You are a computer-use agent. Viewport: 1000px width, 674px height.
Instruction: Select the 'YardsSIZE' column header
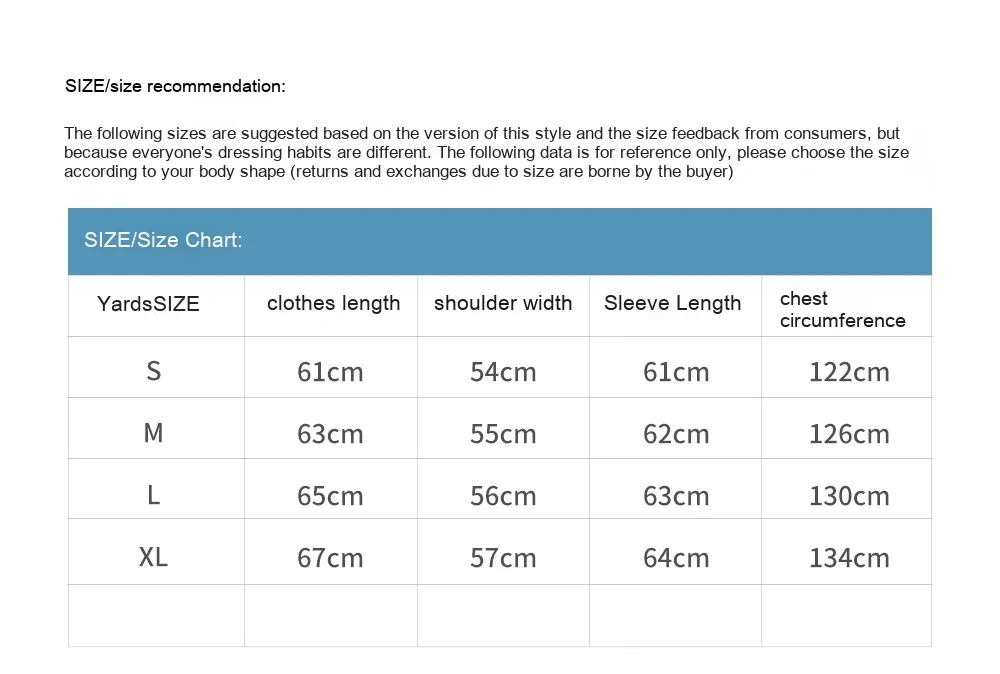click(x=148, y=304)
